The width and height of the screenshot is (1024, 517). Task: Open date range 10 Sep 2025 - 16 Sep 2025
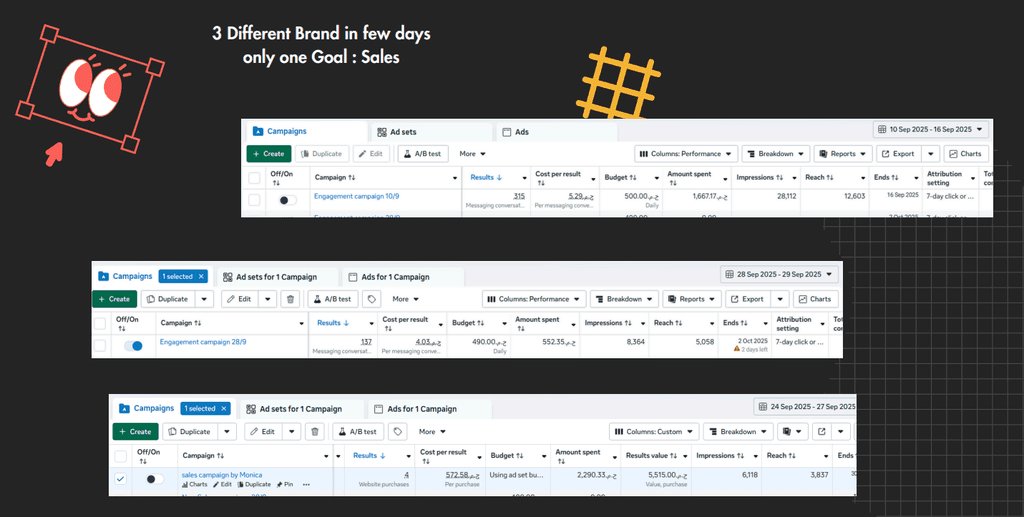[931, 129]
